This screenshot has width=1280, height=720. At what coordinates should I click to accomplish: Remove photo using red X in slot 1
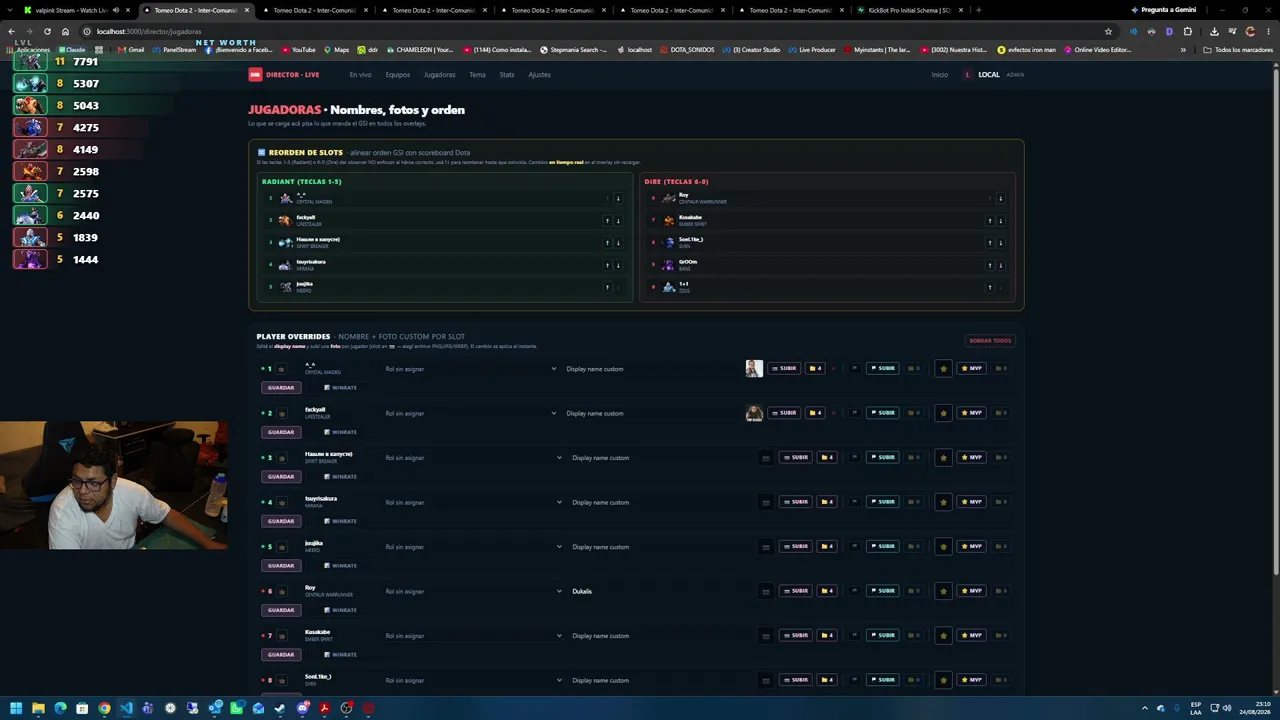point(833,368)
